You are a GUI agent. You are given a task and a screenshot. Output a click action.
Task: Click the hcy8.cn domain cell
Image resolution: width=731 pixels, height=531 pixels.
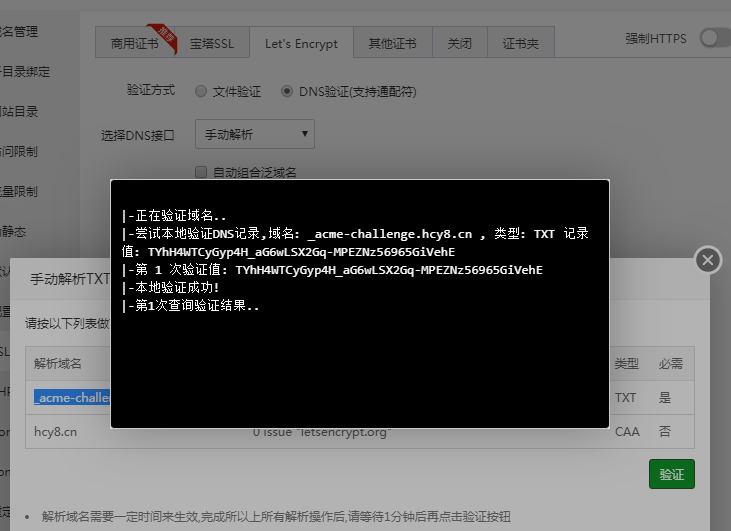point(55,432)
